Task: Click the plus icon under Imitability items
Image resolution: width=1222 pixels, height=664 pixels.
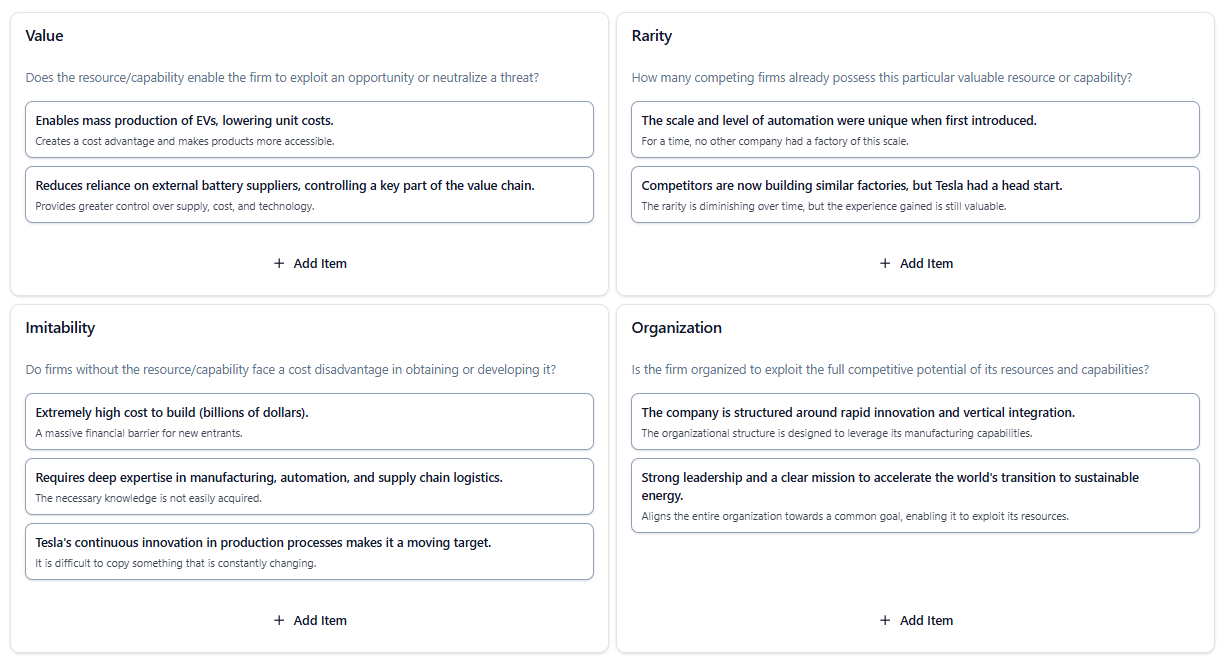Action: [x=279, y=621]
